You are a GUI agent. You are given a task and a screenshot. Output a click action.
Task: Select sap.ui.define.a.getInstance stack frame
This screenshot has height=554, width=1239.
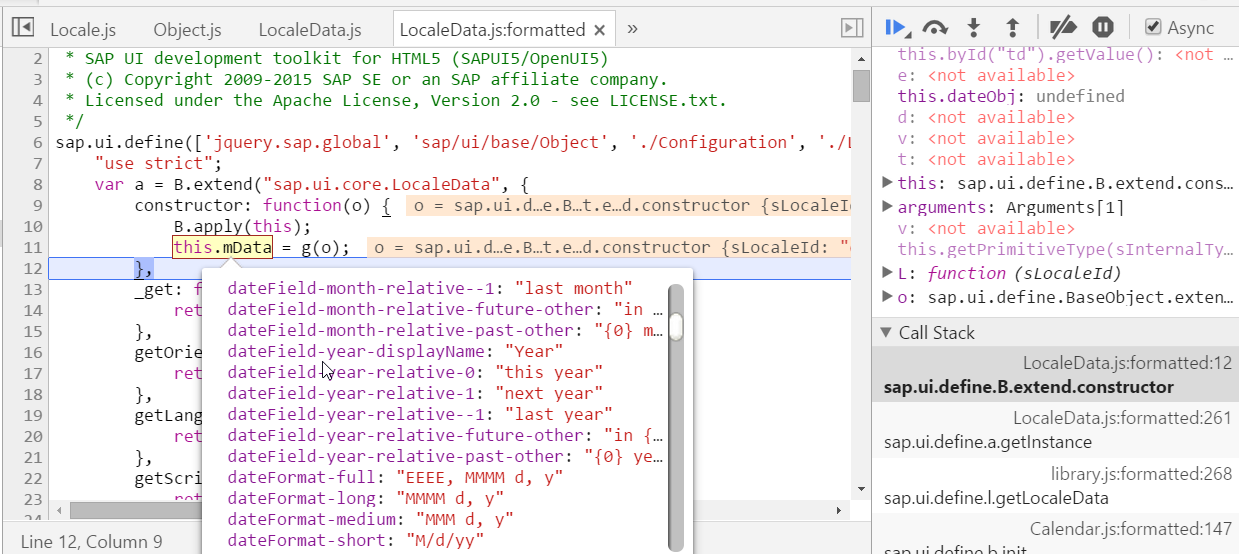click(x=1055, y=430)
